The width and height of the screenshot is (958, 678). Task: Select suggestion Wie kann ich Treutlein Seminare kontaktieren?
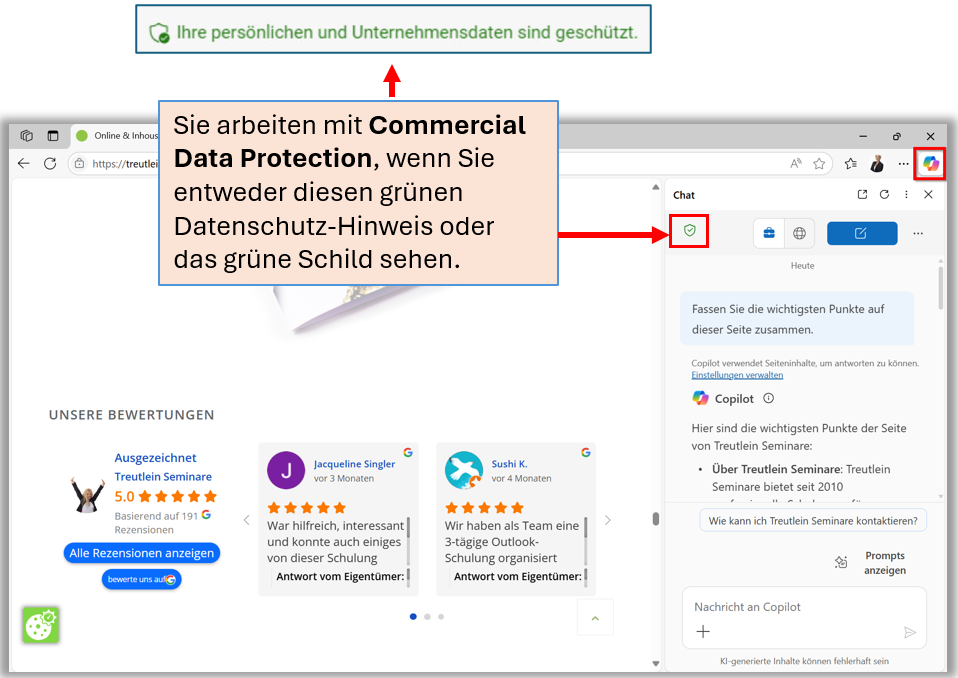point(813,521)
